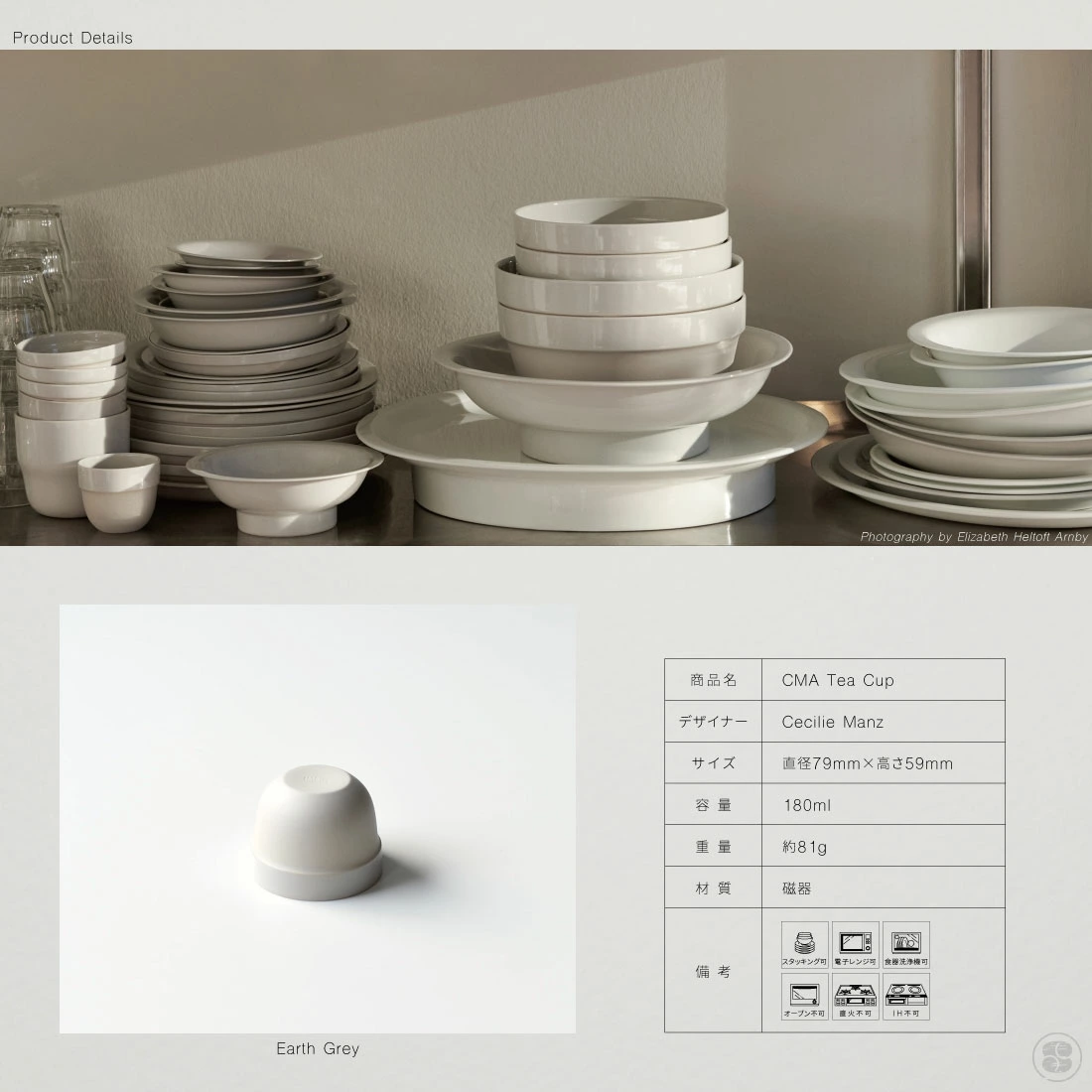1092x1092 pixels.
Task: Click the "CMA Tea Cup" product name
Action: coord(838,680)
